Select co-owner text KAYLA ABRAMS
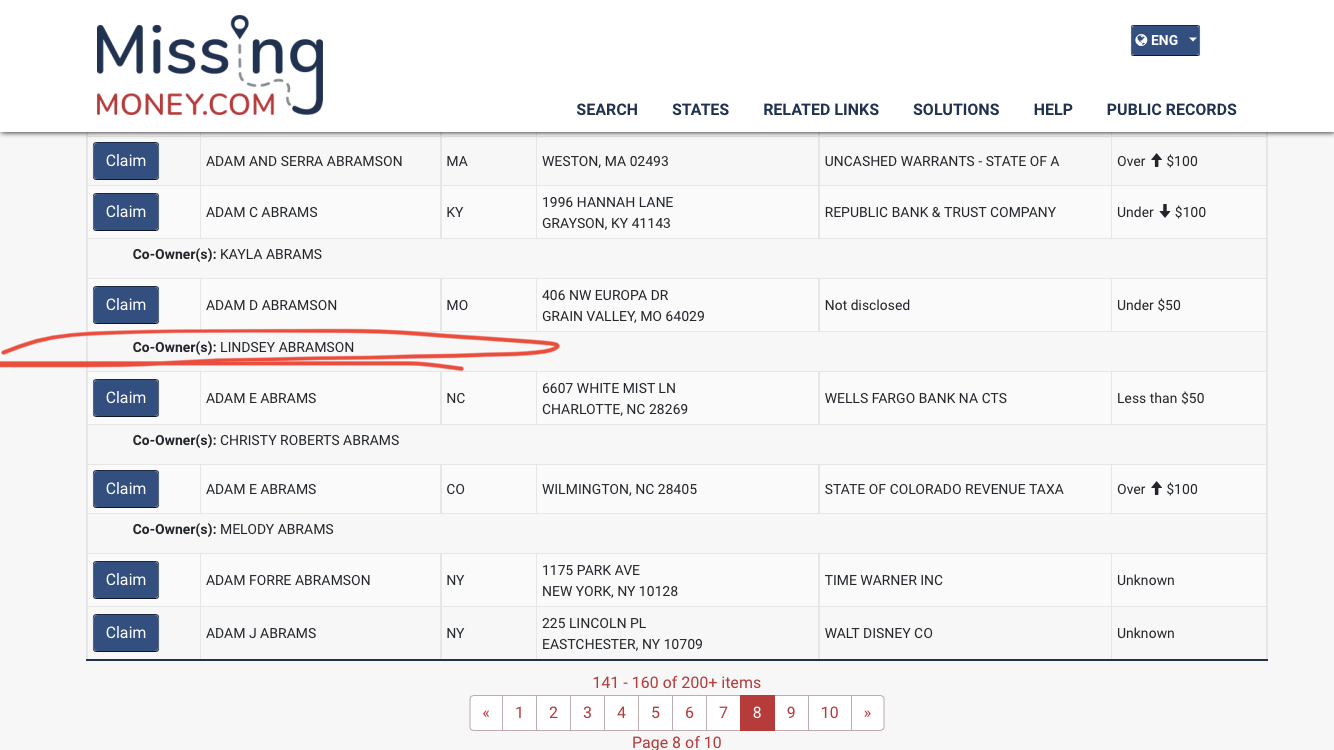This screenshot has width=1334, height=750. click(271, 254)
